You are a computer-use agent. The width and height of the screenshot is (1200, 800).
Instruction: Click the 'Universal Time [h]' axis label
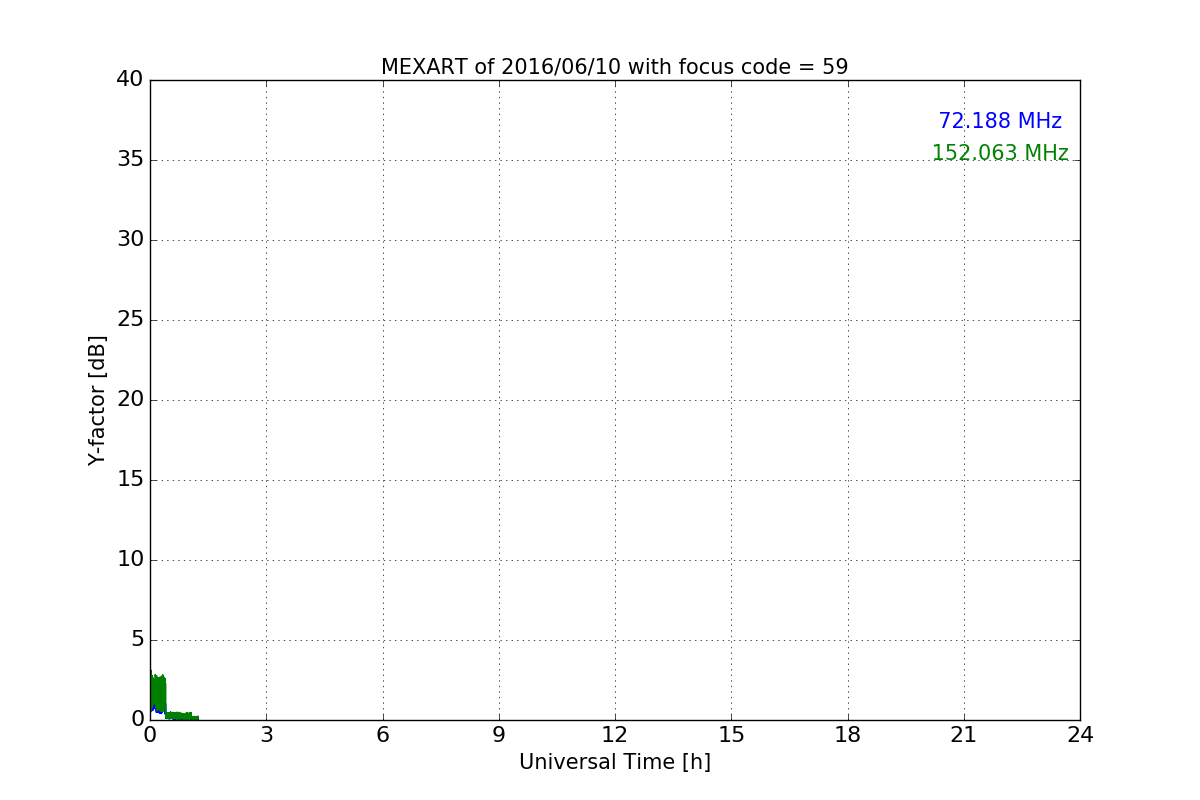(614, 762)
